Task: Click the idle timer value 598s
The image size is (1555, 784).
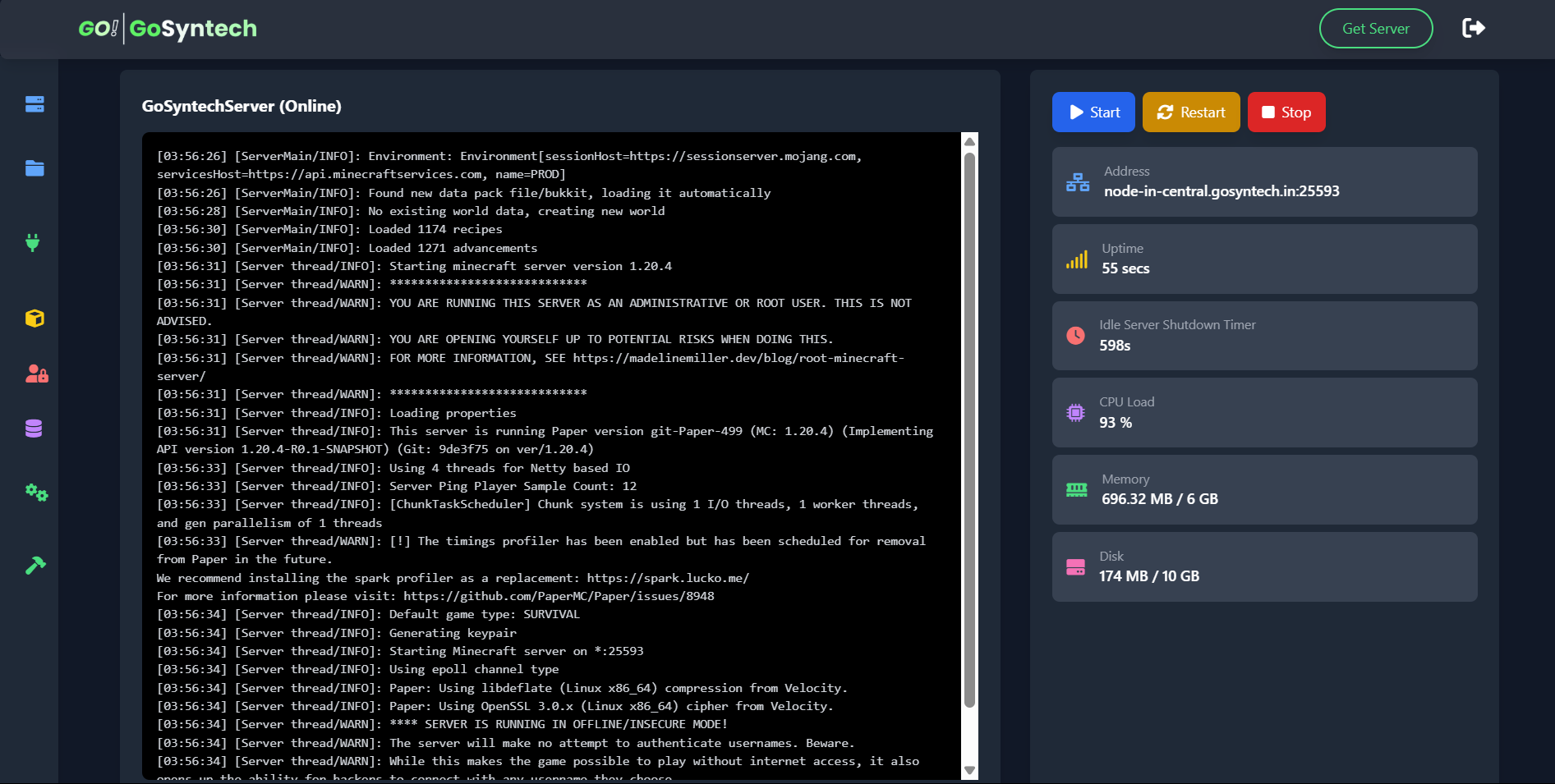Action: tap(1115, 346)
